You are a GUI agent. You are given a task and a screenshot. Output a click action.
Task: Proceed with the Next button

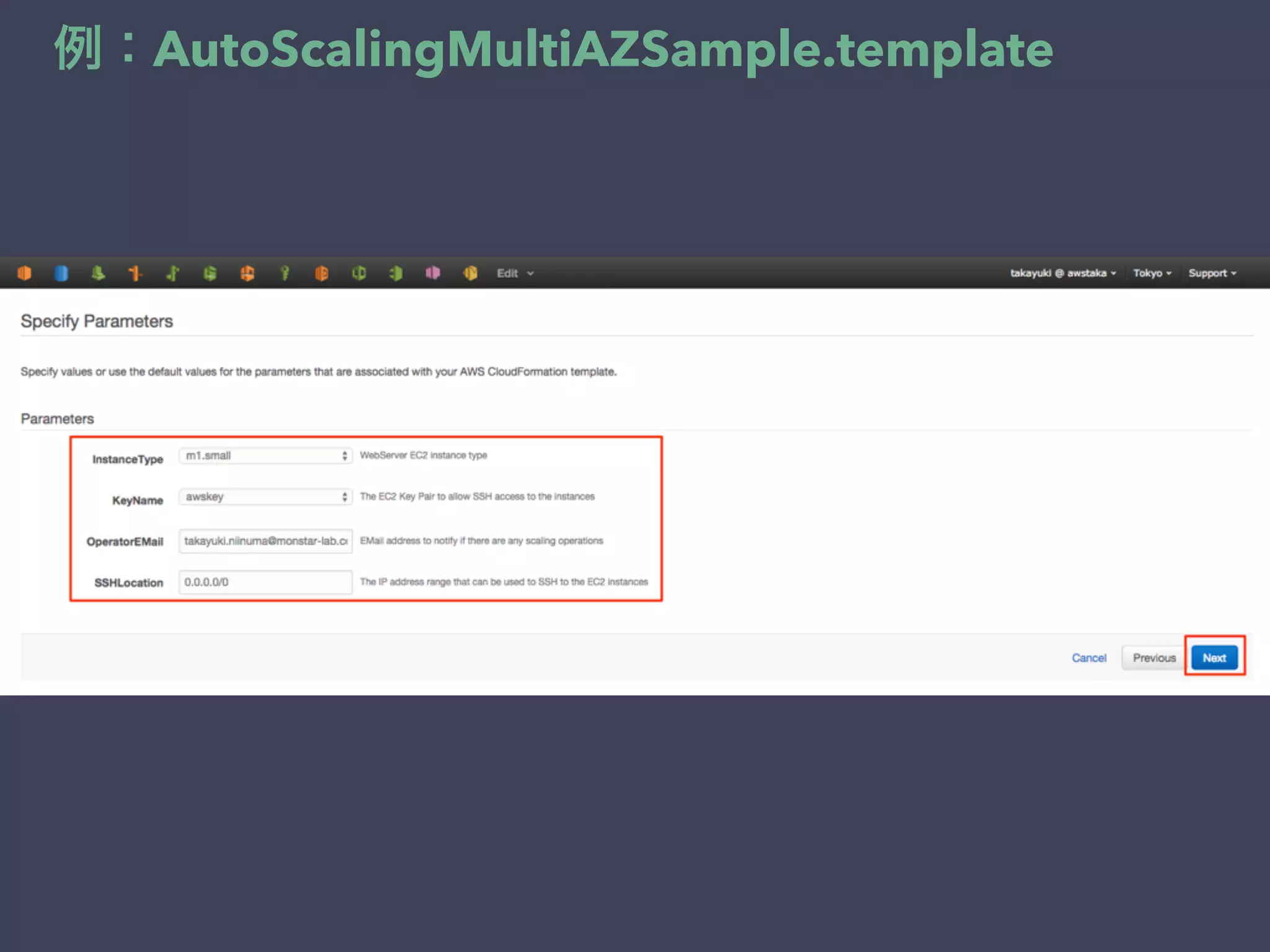[x=1214, y=658]
